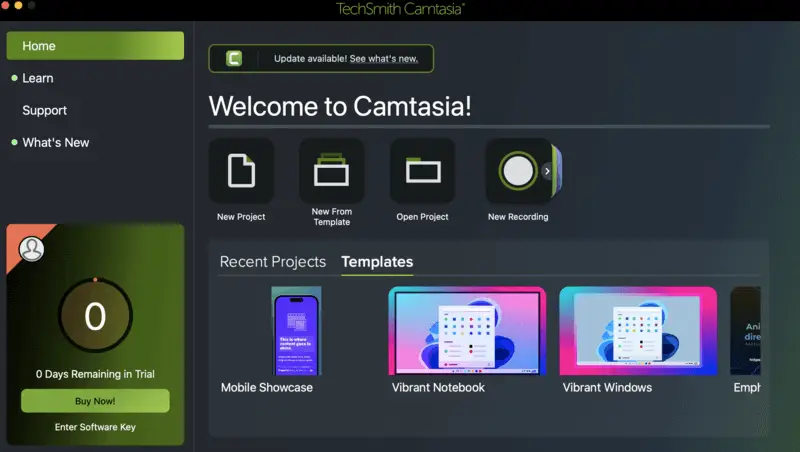The height and width of the screenshot is (452, 800).
Task: Click the trial days remaining circular counter
Action: (95, 316)
